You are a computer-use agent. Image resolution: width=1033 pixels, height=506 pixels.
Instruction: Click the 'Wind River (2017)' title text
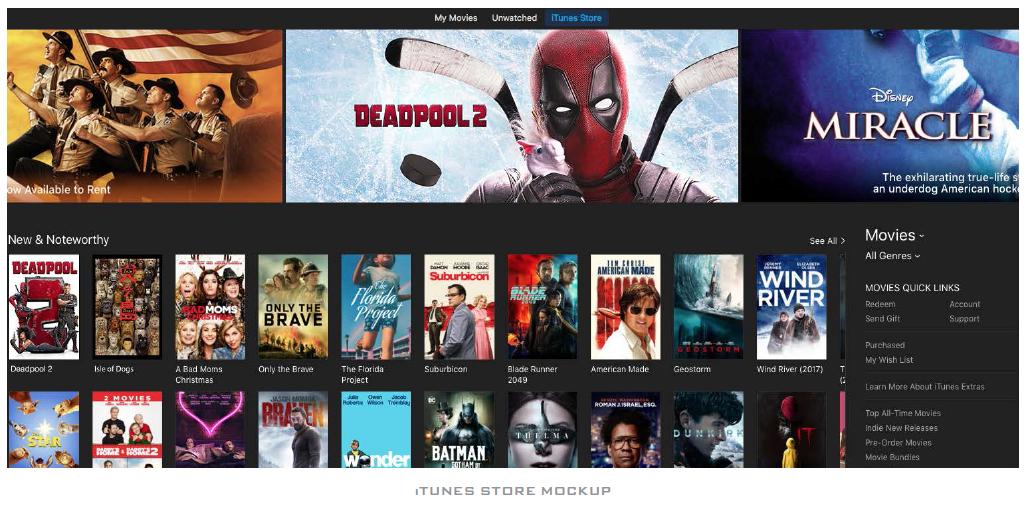tap(790, 369)
